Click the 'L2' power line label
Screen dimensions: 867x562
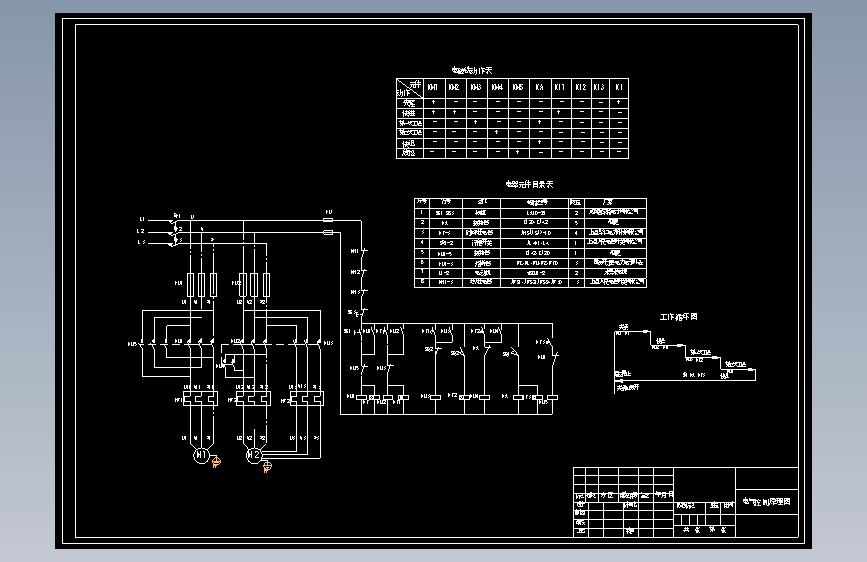141,231
